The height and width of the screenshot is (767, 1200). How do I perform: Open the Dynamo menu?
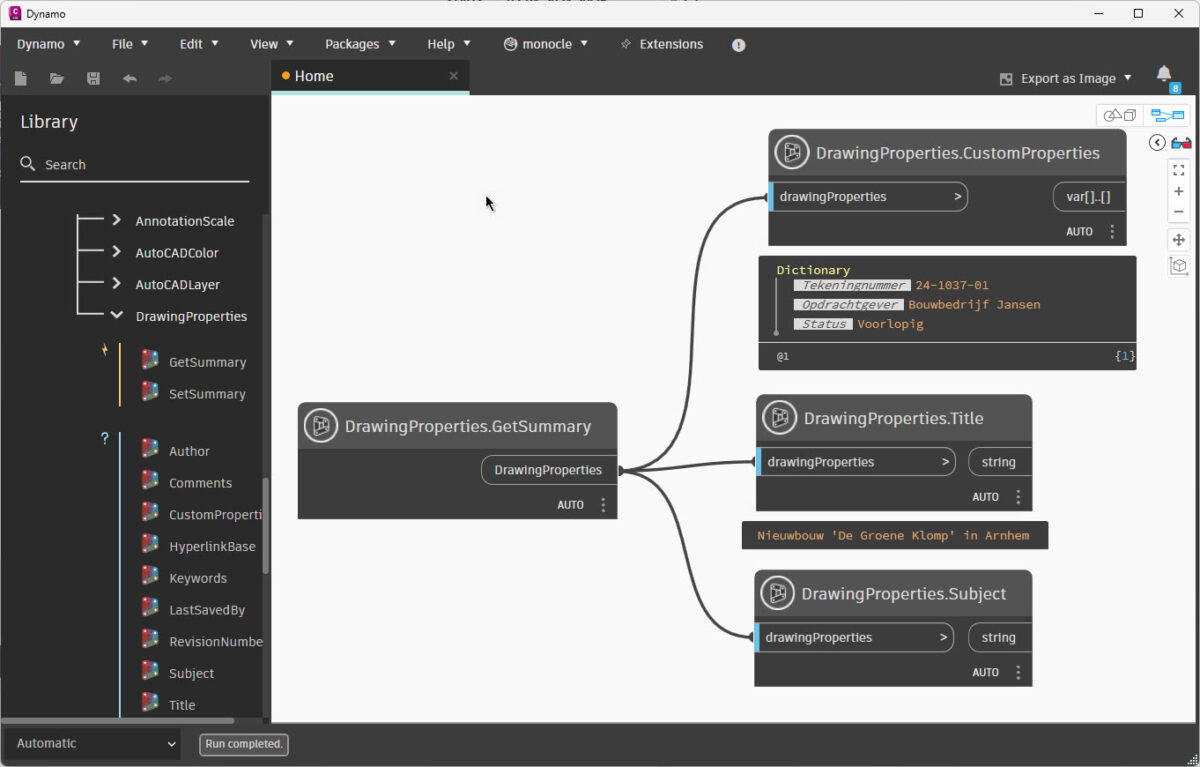[x=49, y=44]
